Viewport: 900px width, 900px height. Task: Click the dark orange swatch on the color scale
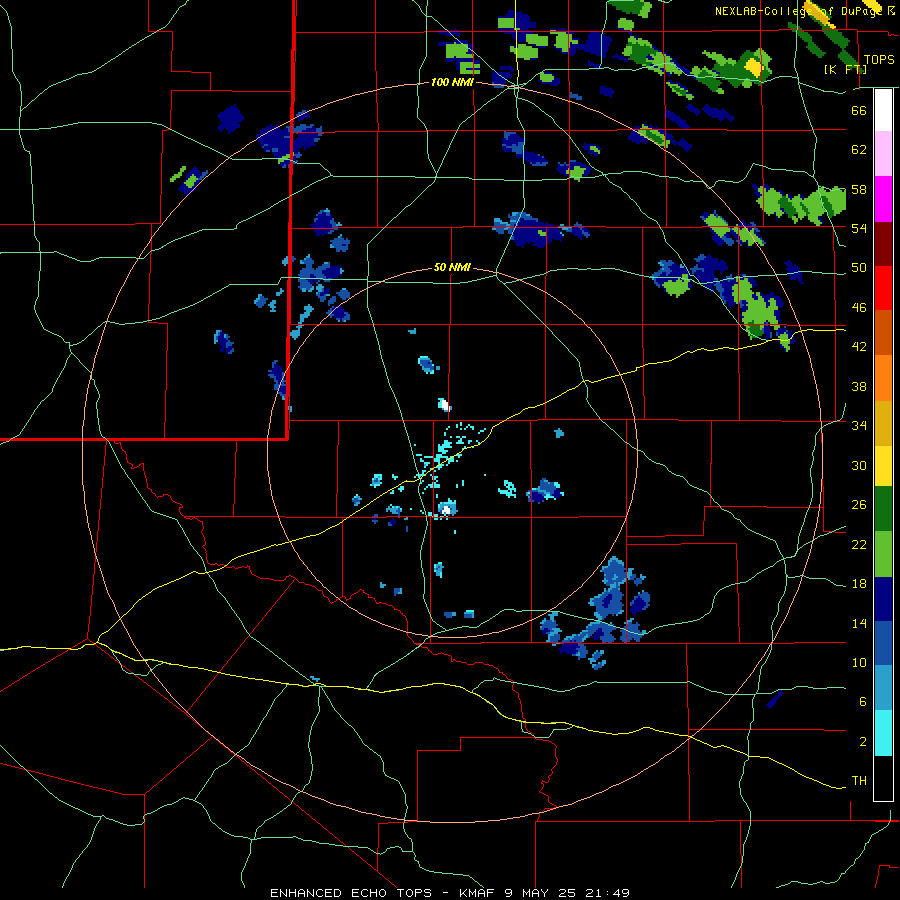(x=883, y=333)
